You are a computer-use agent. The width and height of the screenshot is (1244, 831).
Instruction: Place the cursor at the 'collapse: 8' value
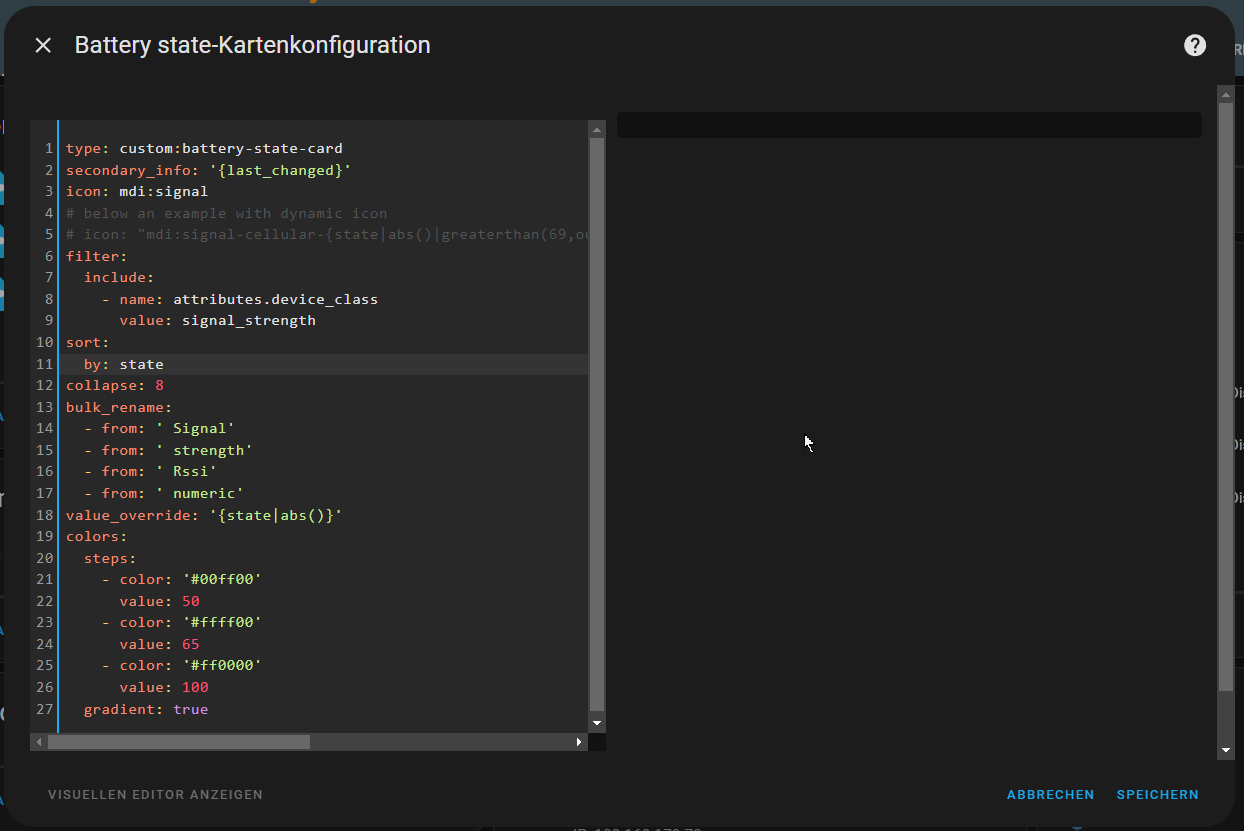coord(159,385)
